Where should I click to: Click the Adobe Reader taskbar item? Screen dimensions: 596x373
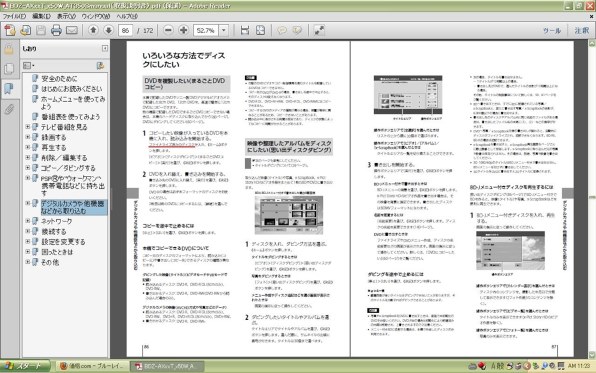(167, 367)
